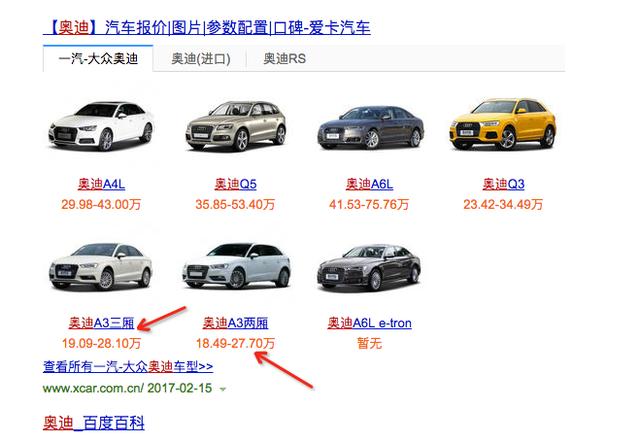The width and height of the screenshot is (640, 442).
Task: Open the 奥迪A6L e-tron link
Action: click(369, 323)
